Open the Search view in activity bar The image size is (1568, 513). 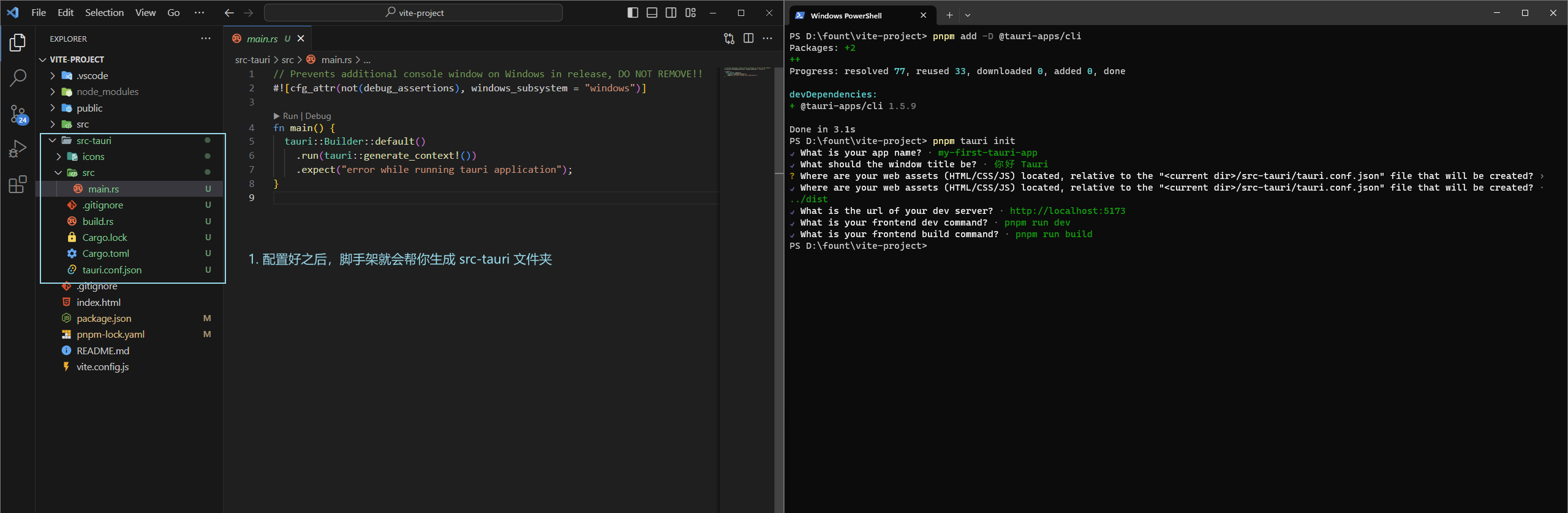pyautogui.click(x=18, y=78)
